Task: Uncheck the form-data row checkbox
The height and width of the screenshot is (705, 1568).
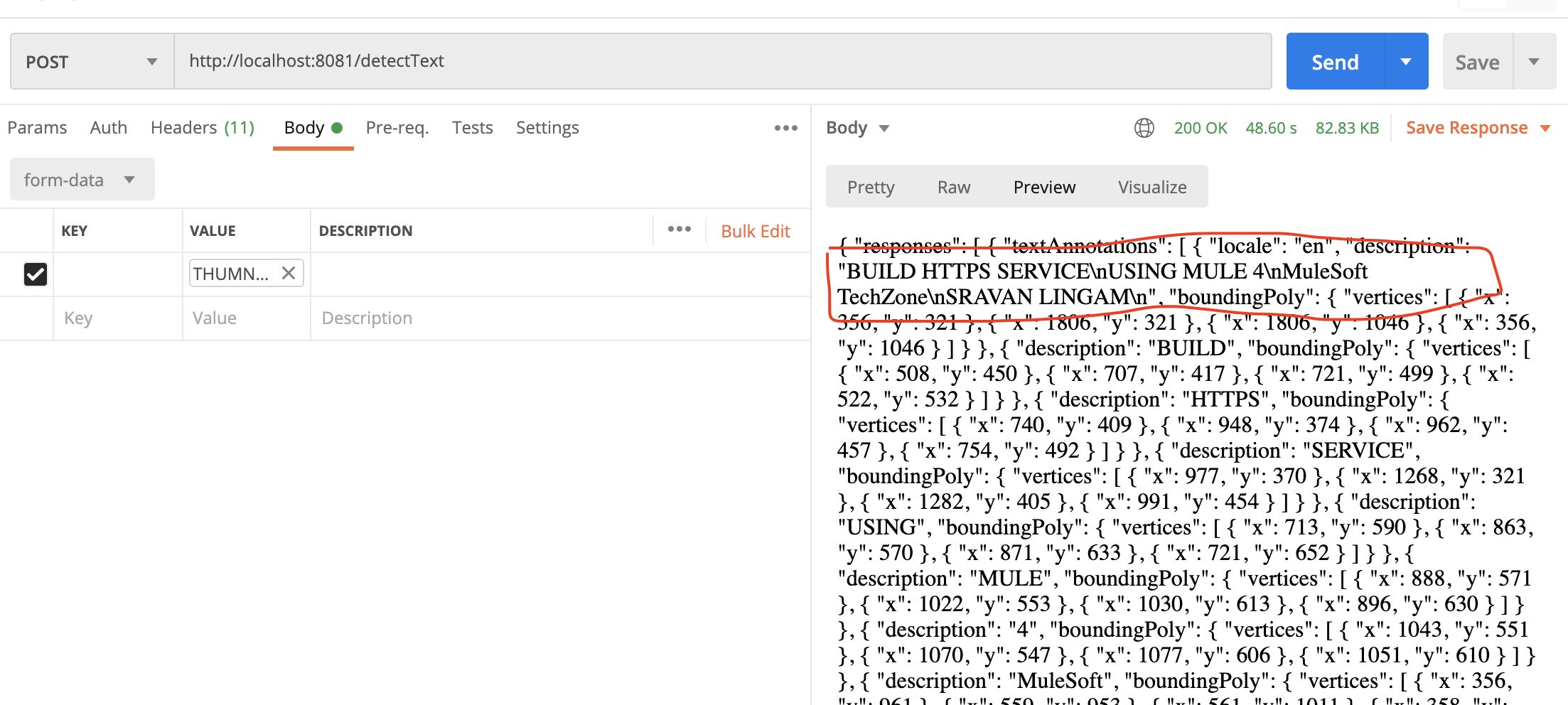Action: click(36, 274)
